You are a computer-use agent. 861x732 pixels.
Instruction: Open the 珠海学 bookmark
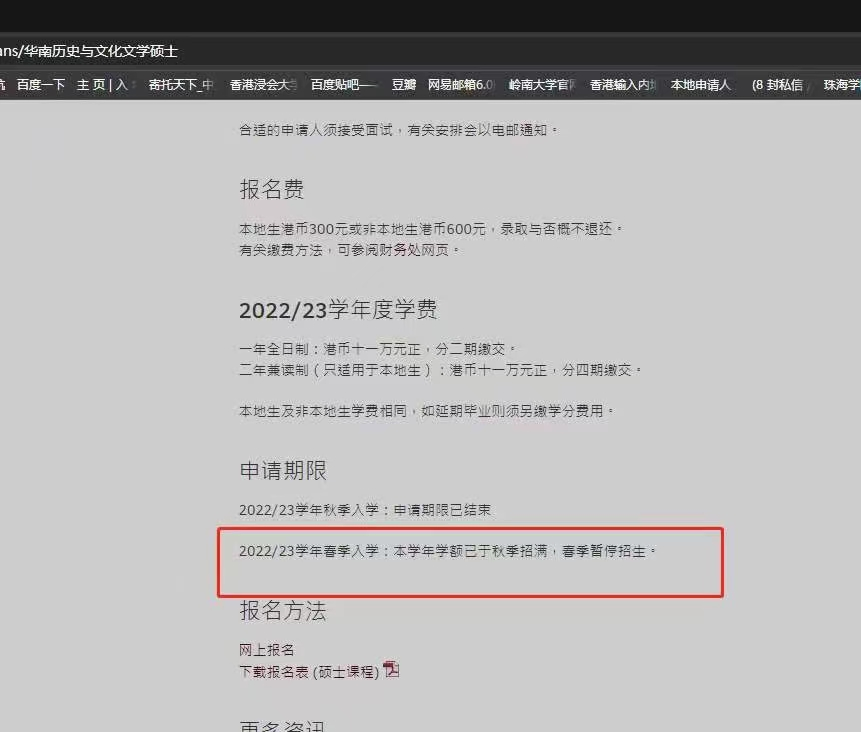(x=843, y=85)
